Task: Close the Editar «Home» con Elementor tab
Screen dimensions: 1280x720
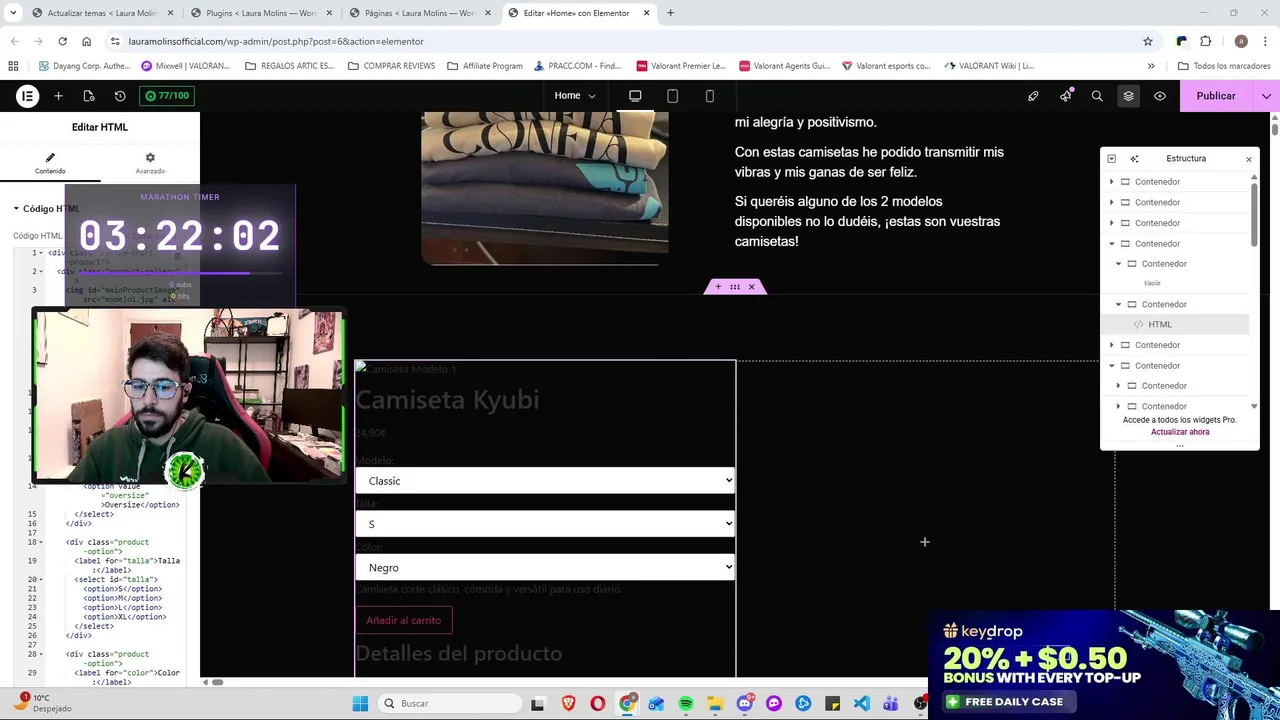Action: (647, 13)
